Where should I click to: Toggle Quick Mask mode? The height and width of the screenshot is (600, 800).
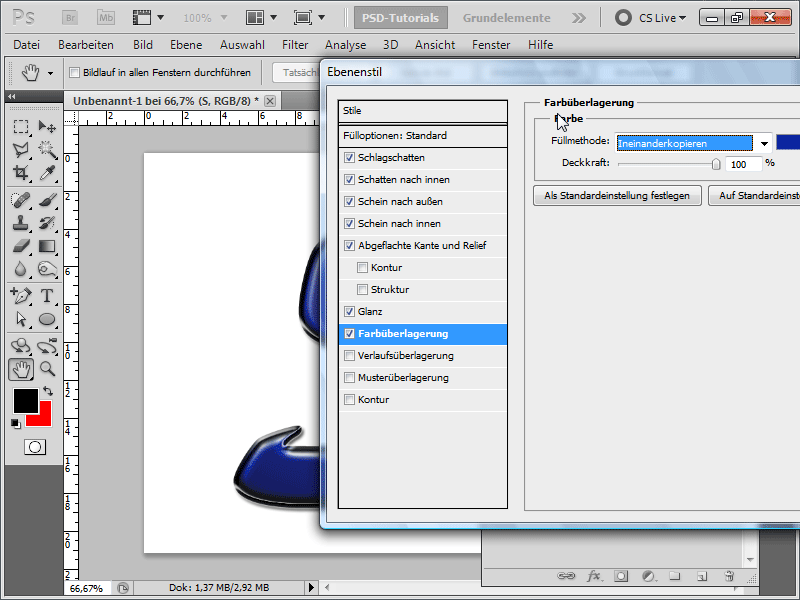click(35, 447)
